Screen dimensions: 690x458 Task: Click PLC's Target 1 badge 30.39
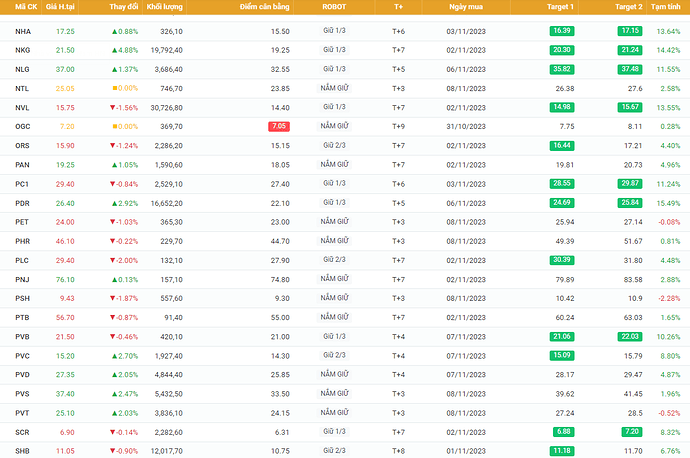point(562,260)
